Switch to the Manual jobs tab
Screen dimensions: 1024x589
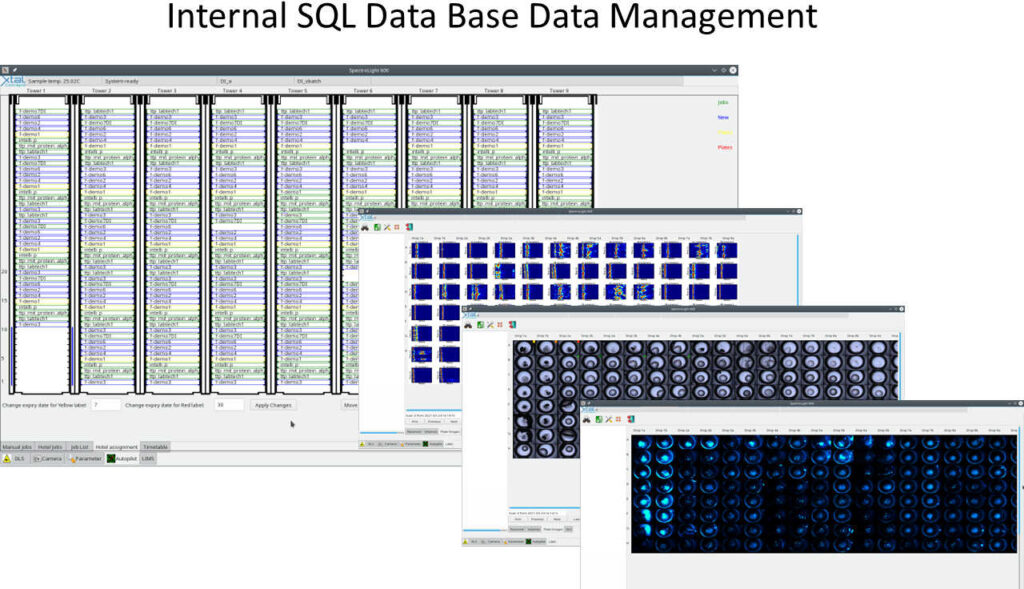[x=17, y=446]
